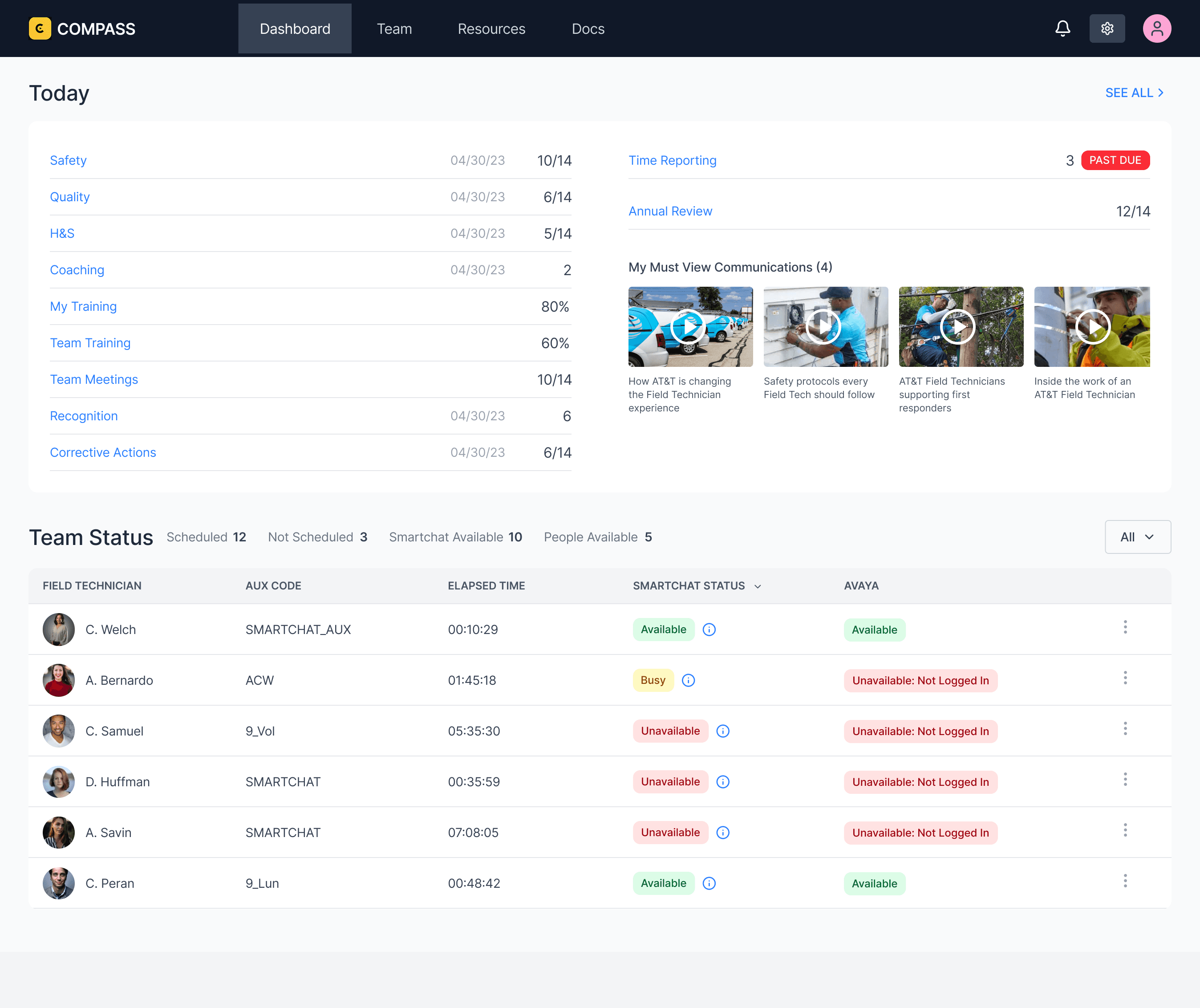The height and width of the screenshot is (1008, 1200).
Task: Click info icon next to A. Bernardo's Busy badge
Action: click(x=689, y=681)
